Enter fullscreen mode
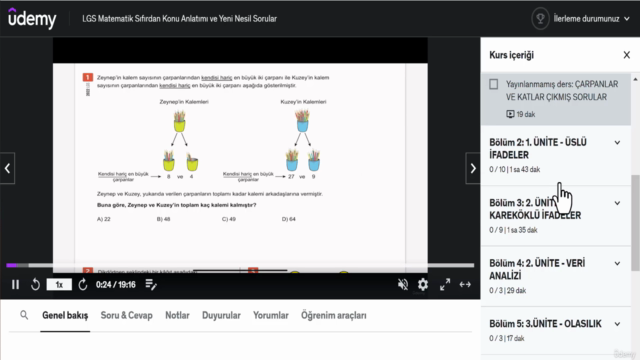Image resolution: width=640 pixels, height=360 pixels. (x=445, y=284)
